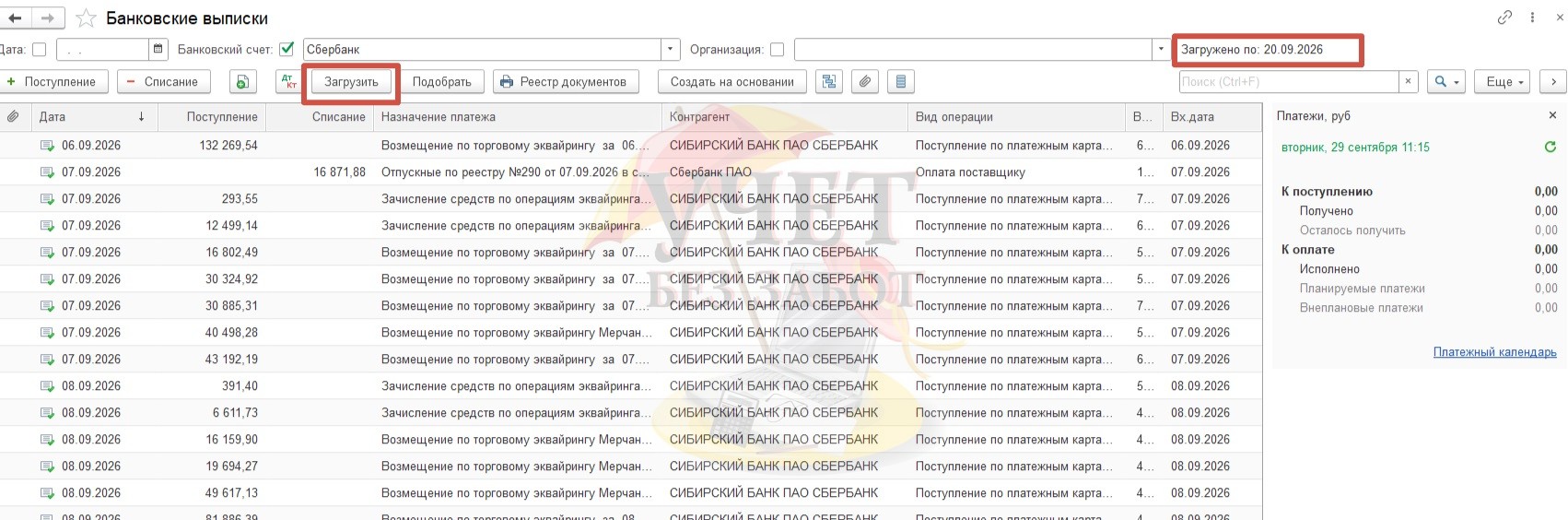Click document icon of row 293,55
This screenshot has width=1568, height=520.
(47, 199)
